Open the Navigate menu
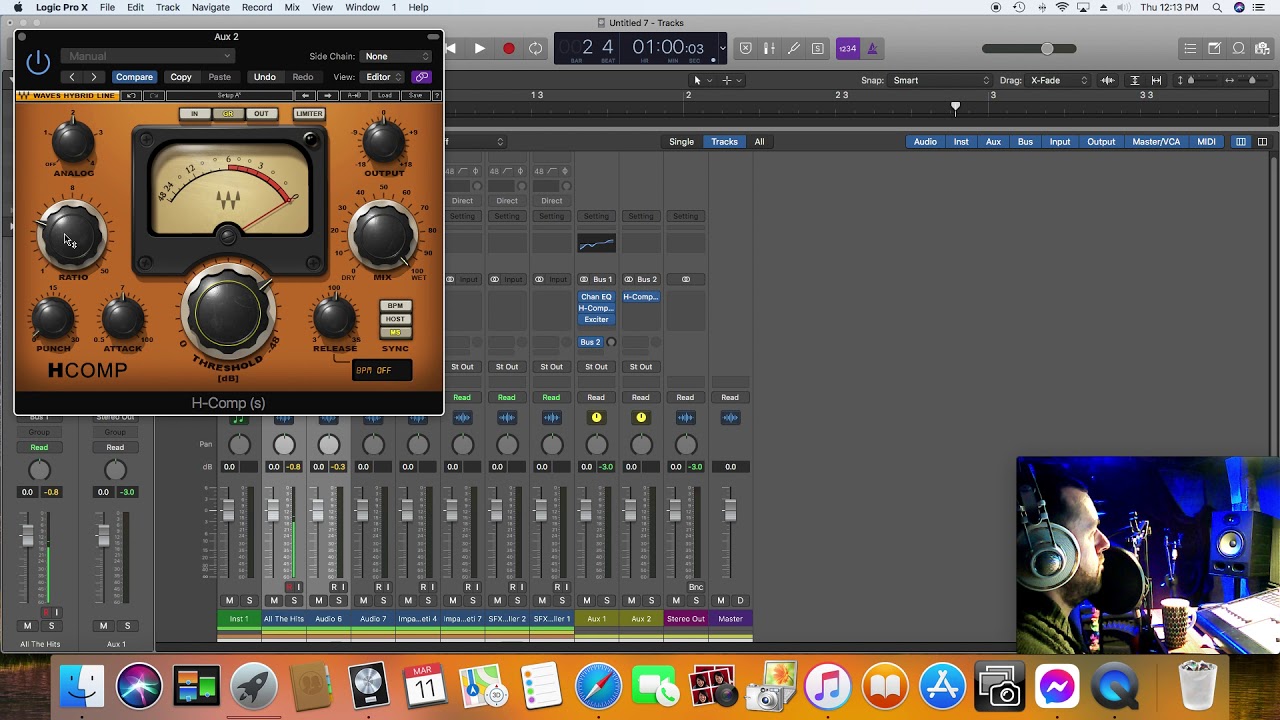The width and height of the screenshot is (1280, 720). 210,7
